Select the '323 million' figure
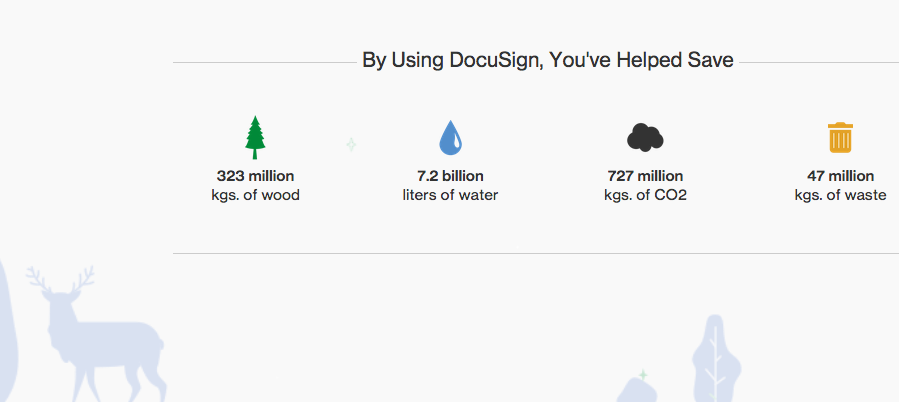This screenshot has width=899, height=402. (255, 175)
